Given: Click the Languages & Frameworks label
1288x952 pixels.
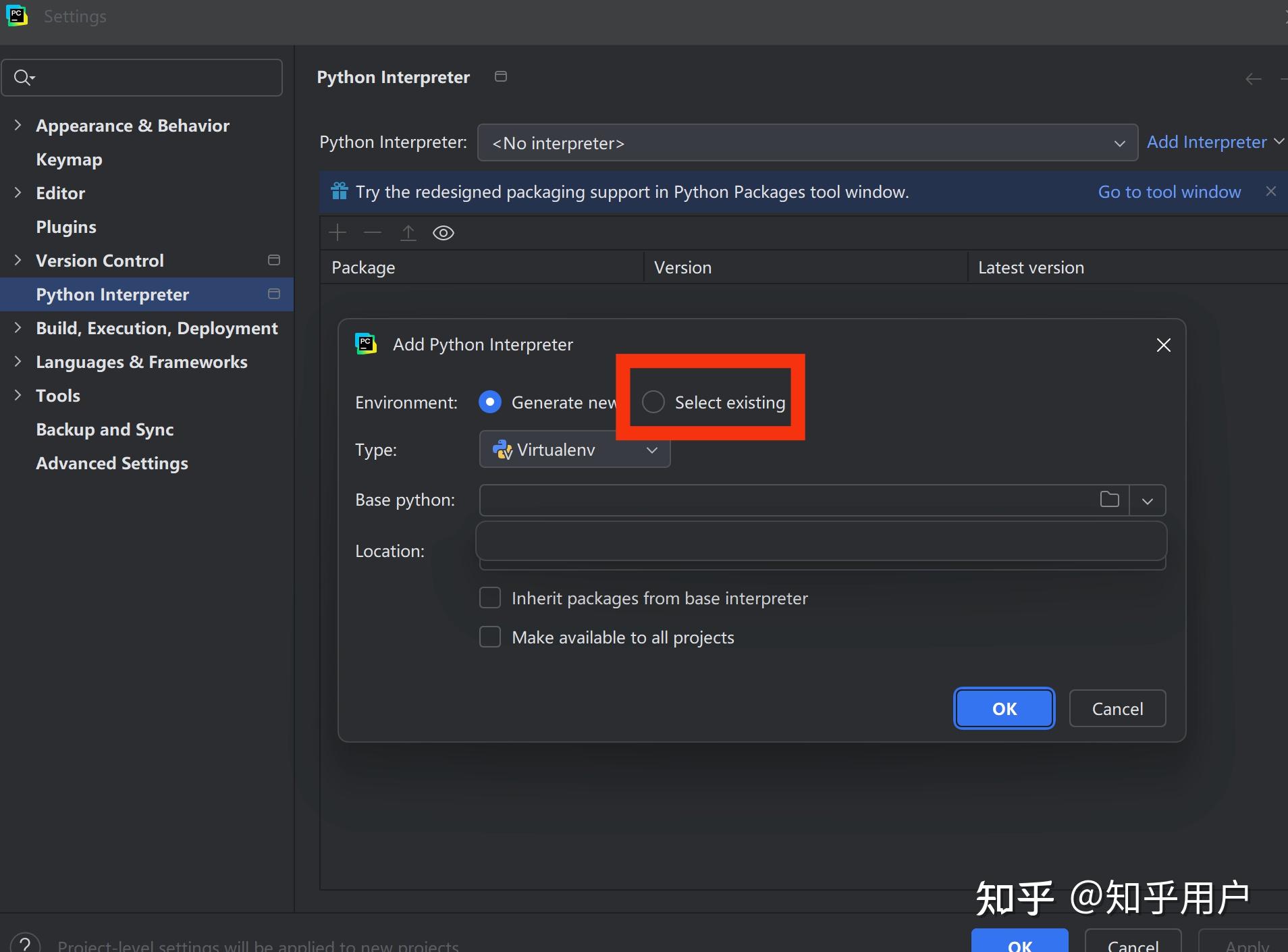Looking at the screenshot, I should click(x=142, y=362).
